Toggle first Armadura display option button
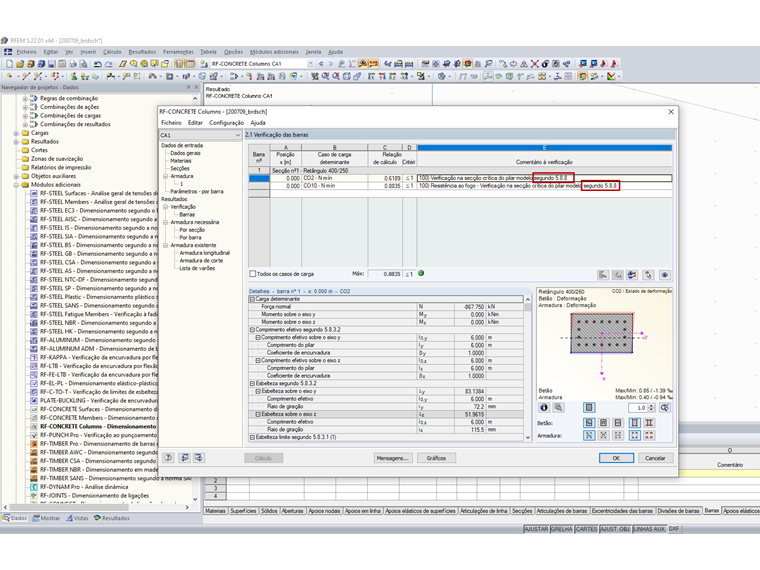This screenshot has width=760, height=570. [x=589, y=435]
